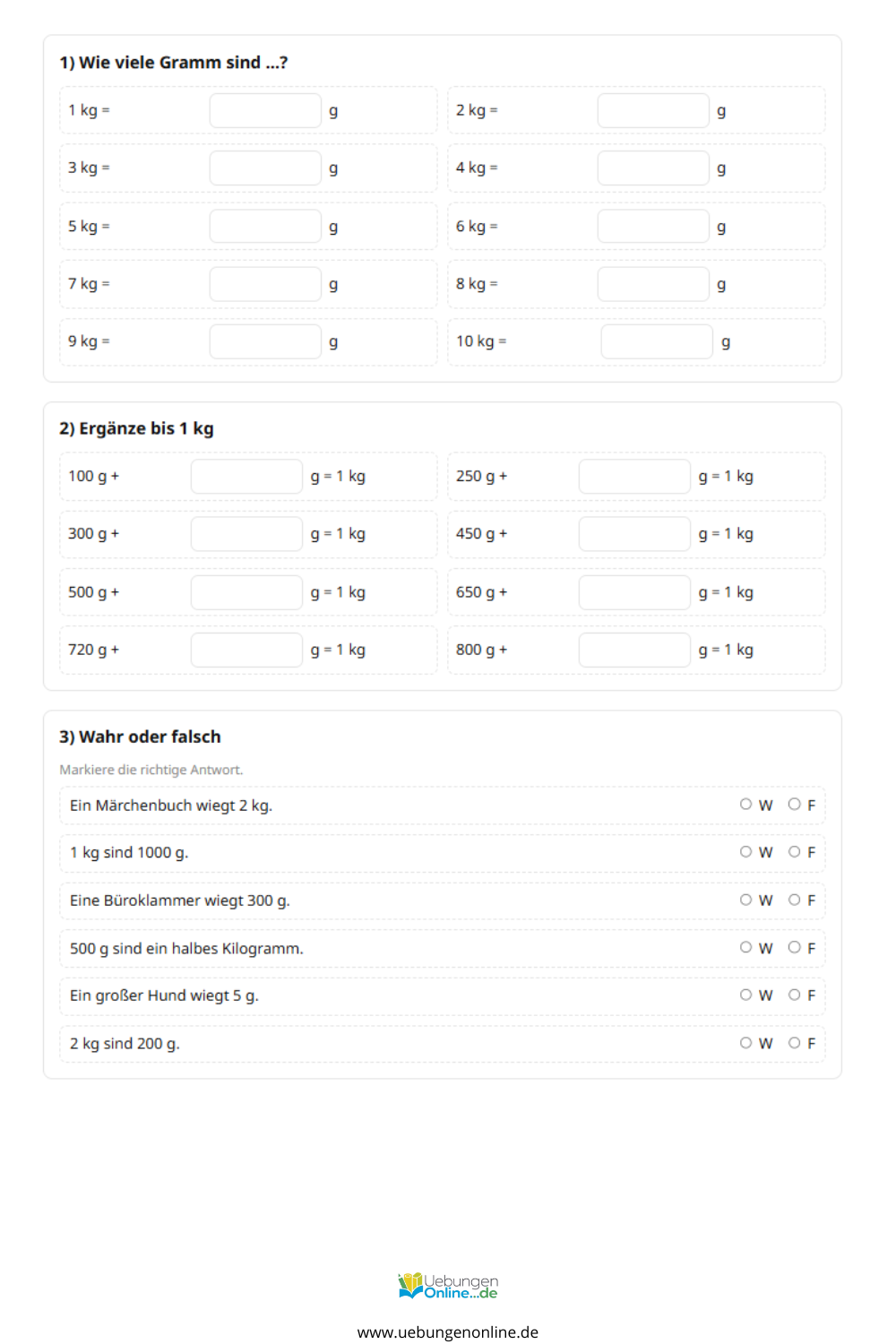
Task: Mark 'Ein Märchenbuch wiegt 2 kg' as W
Action: tap(745, 805)
